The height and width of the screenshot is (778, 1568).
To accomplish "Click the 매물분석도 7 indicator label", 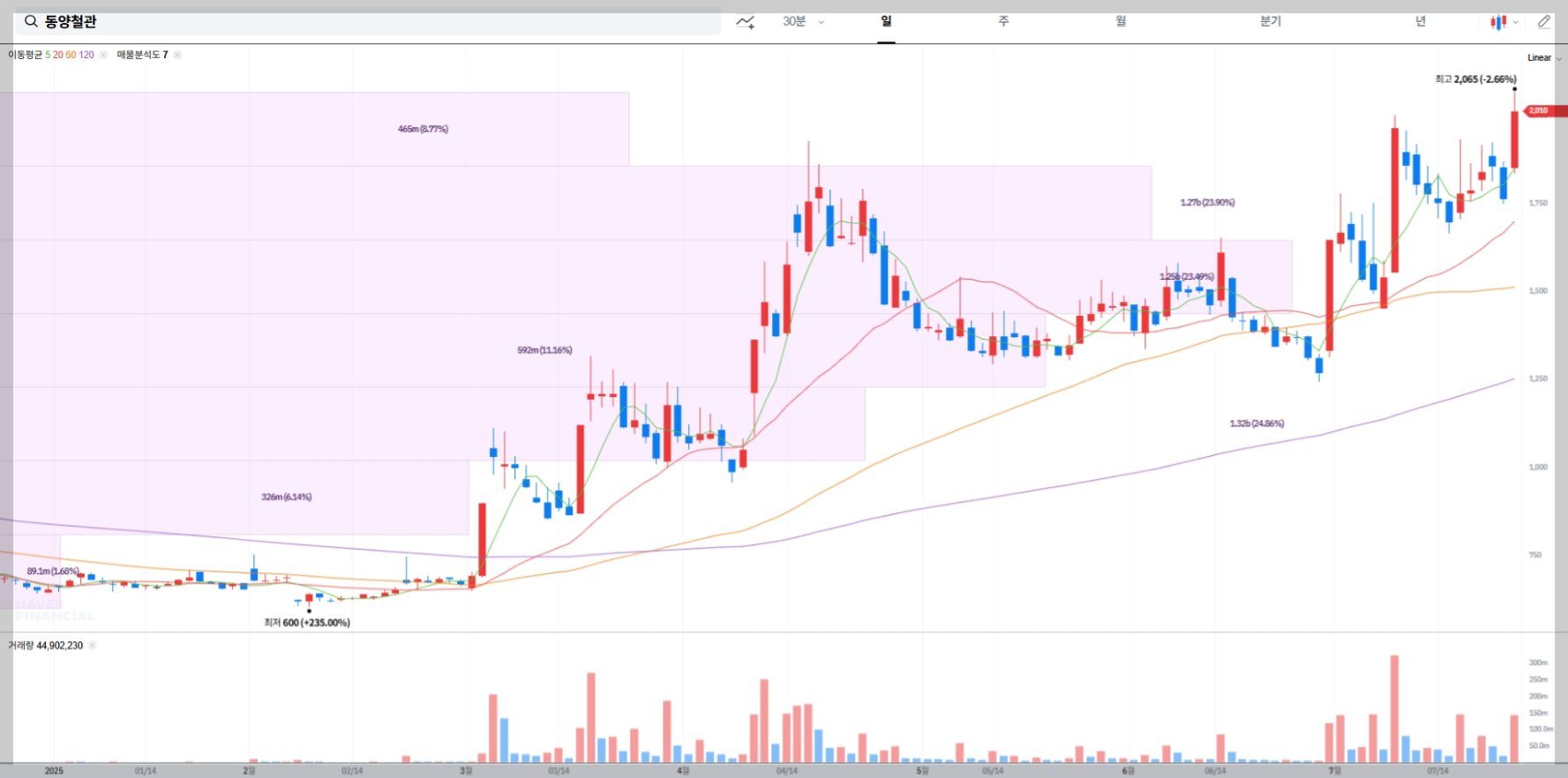I will pos(142,55).
